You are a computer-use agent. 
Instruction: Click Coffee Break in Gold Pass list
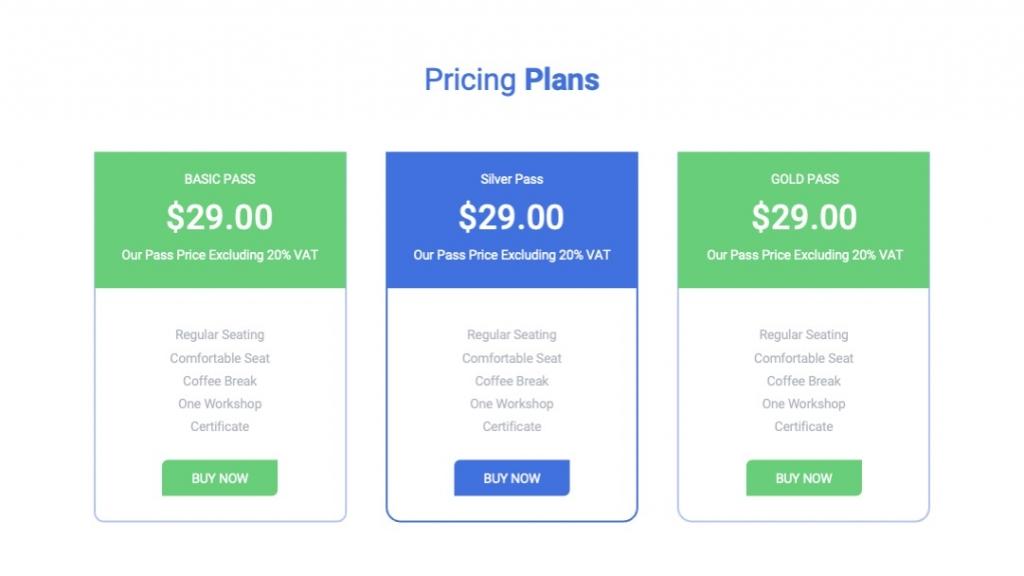tap(804, 381)
